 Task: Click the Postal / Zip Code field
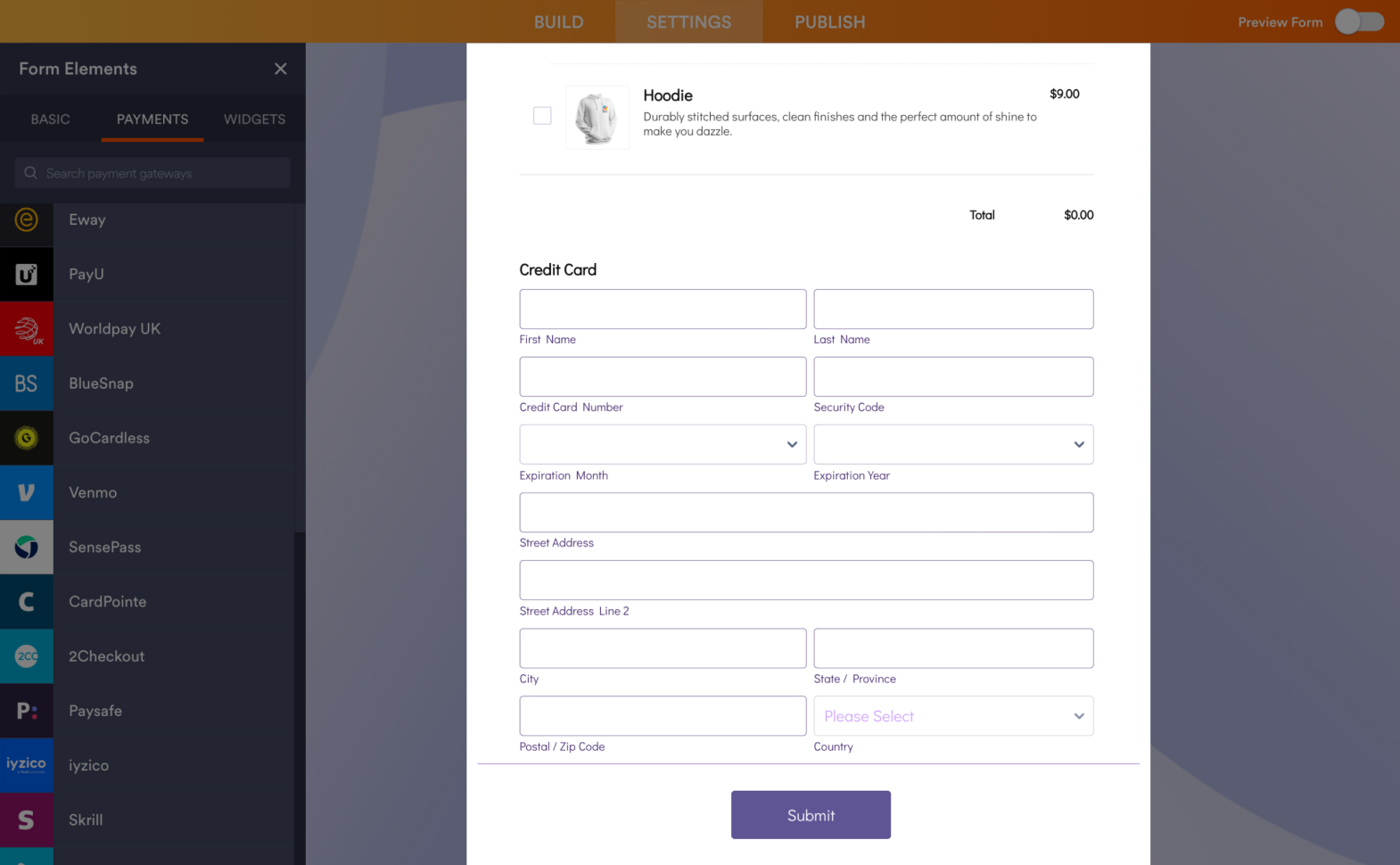(x=663, y=716)
